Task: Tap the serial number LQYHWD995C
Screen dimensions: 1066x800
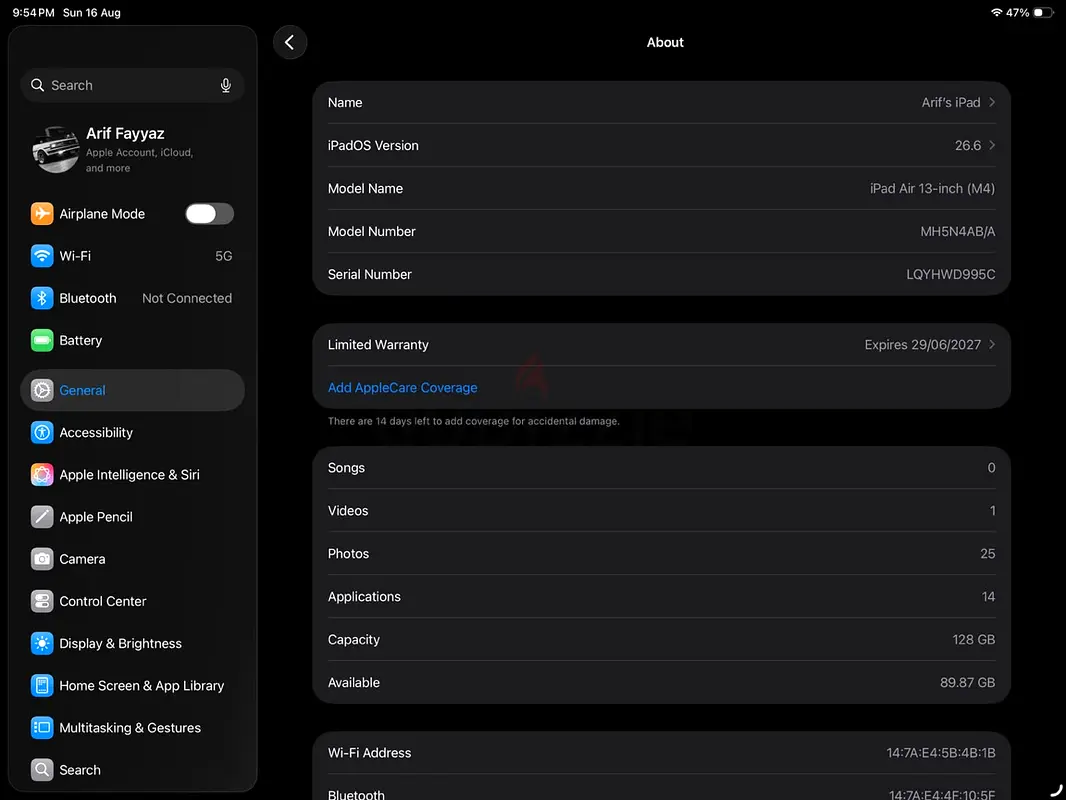Action: [x=950, y=274]
